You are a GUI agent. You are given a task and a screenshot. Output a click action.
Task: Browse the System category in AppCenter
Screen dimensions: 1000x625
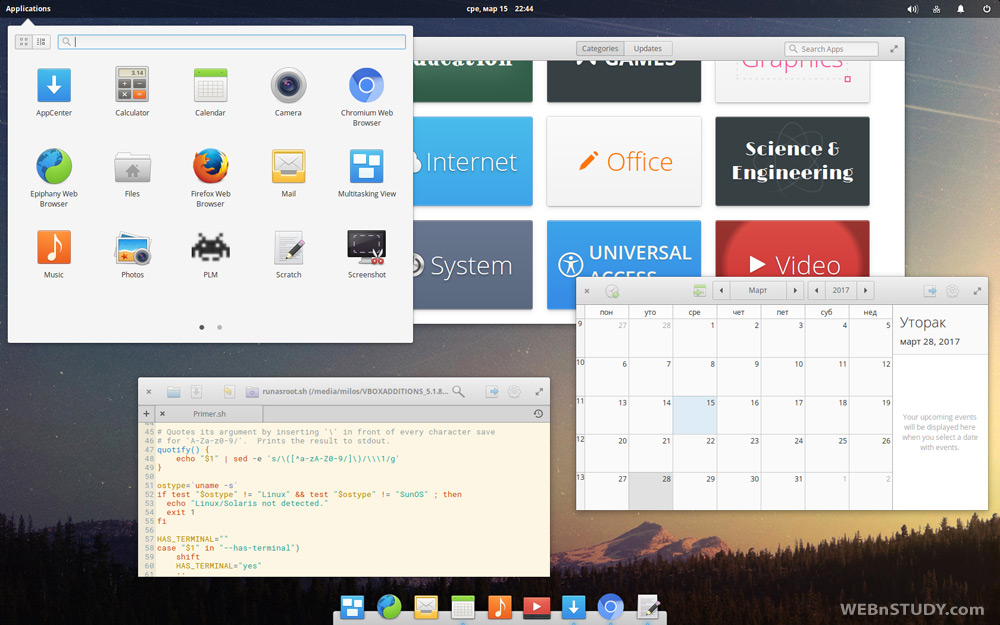473,265
